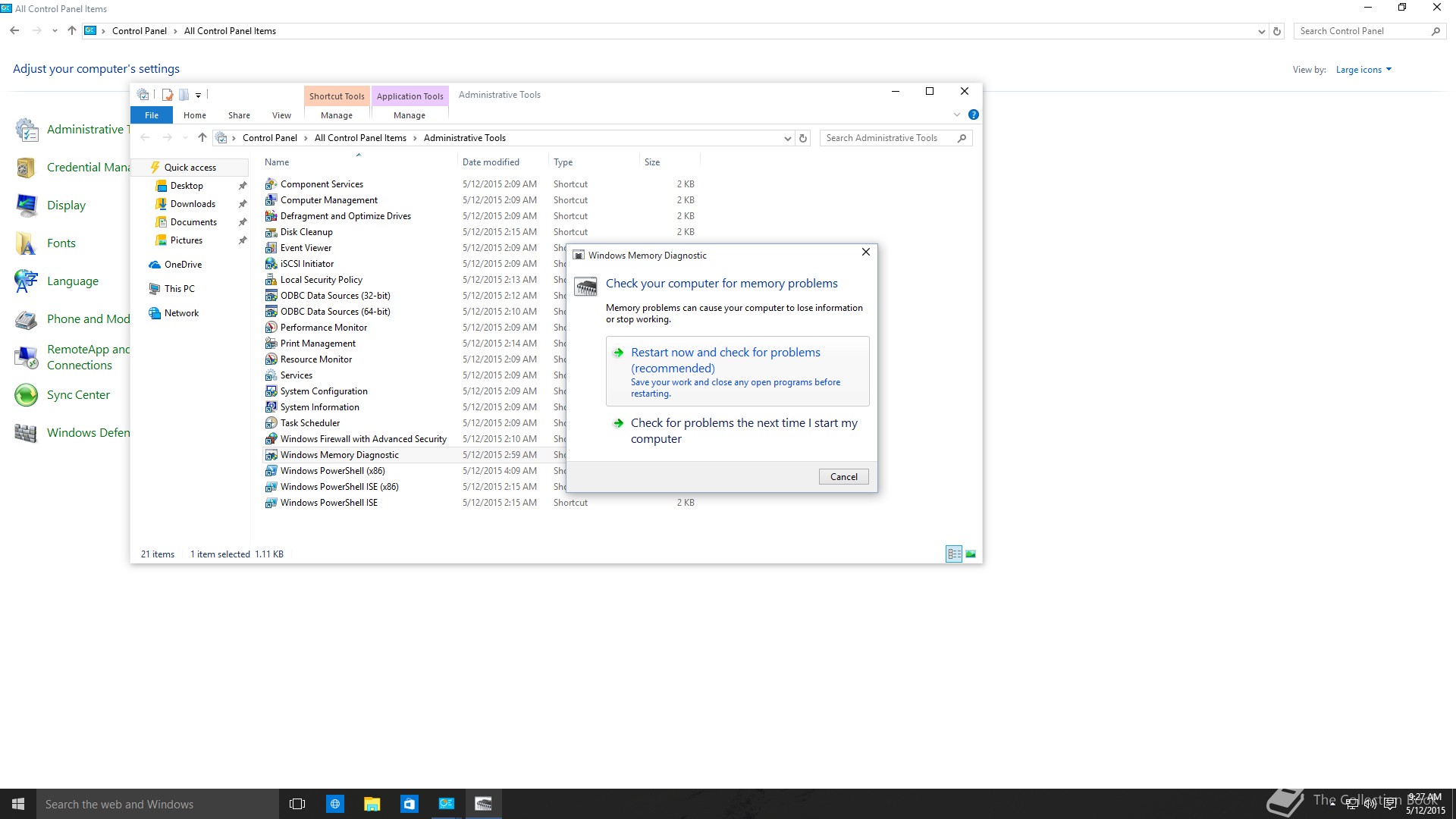Select Downloads in the navigation pane

click(x=193, y=204)
